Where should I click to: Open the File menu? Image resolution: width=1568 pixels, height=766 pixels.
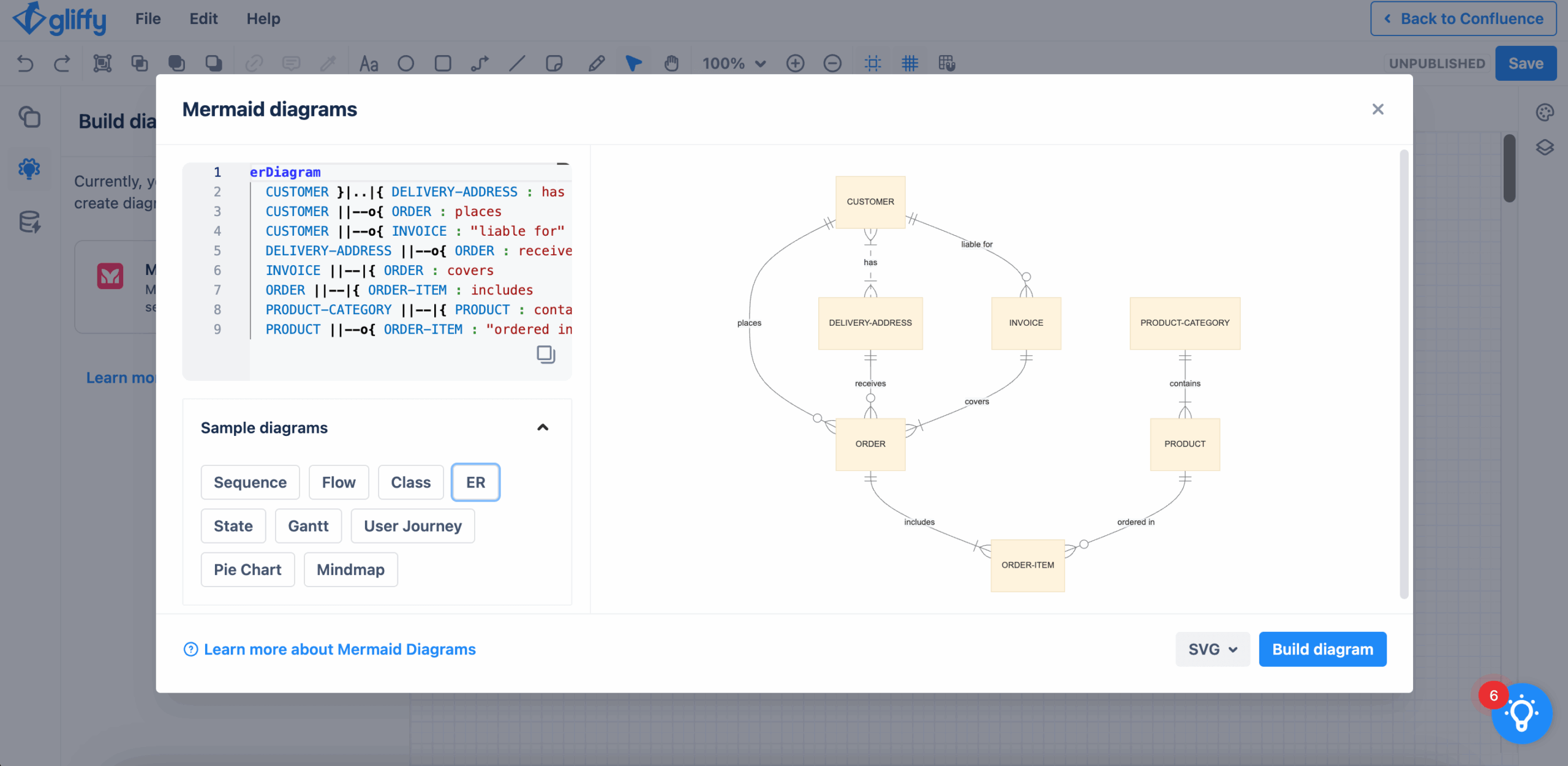click(x=148, y=18)
